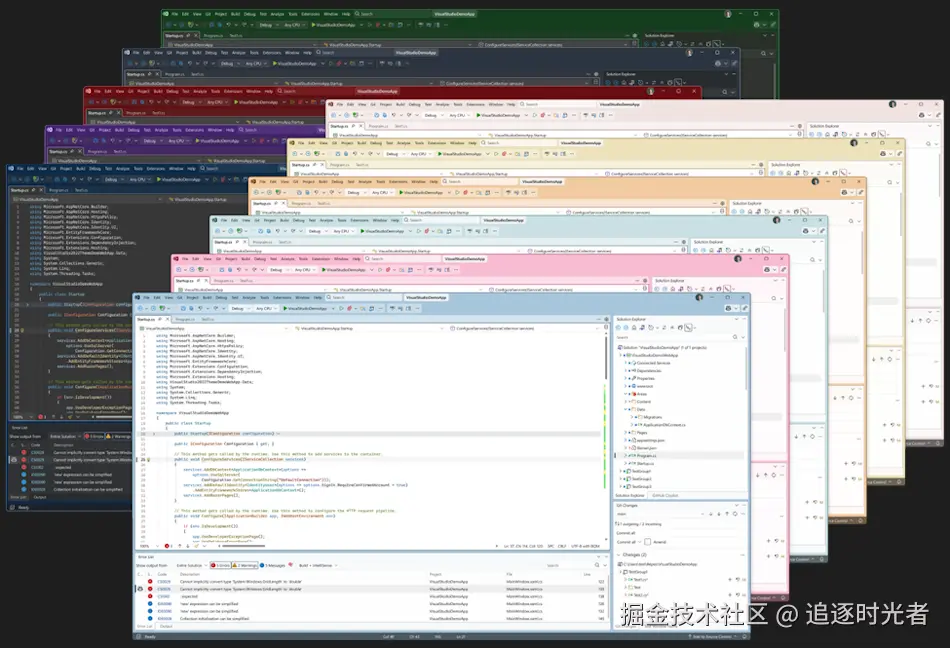Click CRLF line ending indicator in light-blue editor
The height and width of the screenshot is (648, 950).
click(x=562, y=546)
